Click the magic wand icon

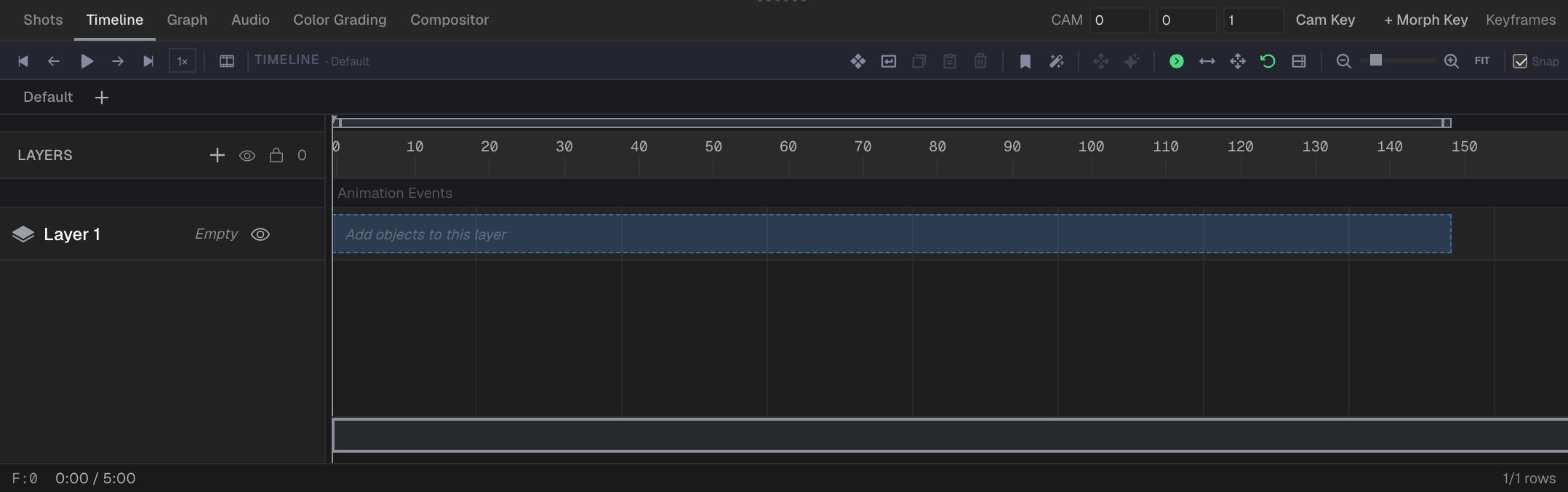1057,61
